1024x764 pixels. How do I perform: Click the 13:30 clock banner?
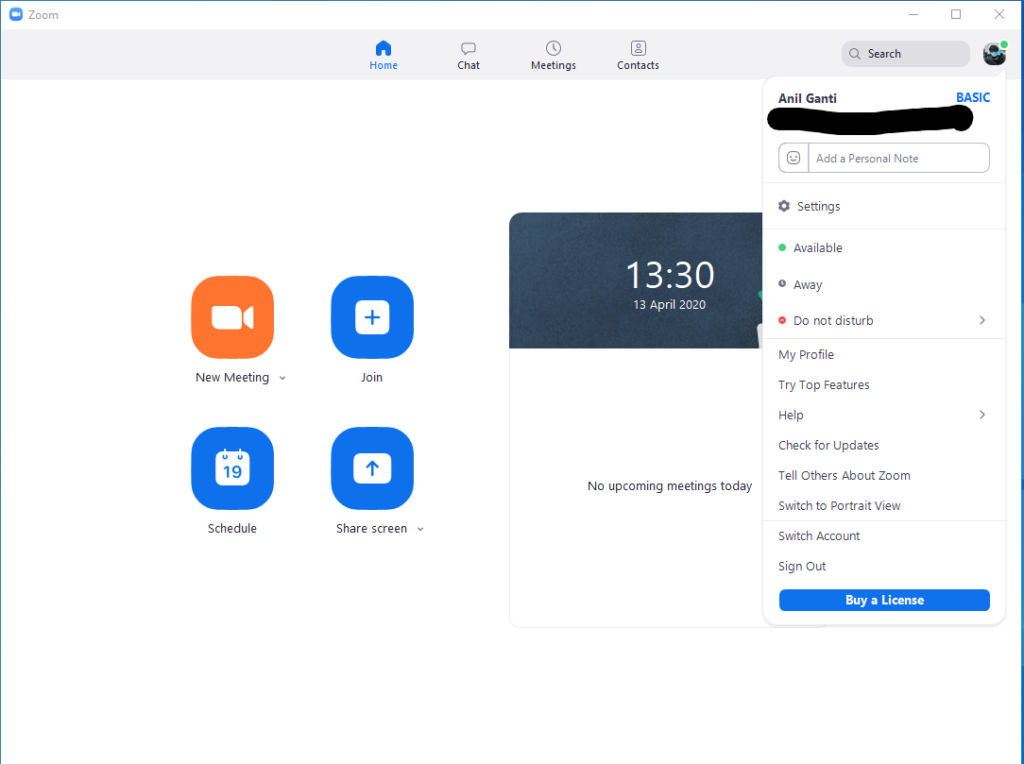click(635, 280)
